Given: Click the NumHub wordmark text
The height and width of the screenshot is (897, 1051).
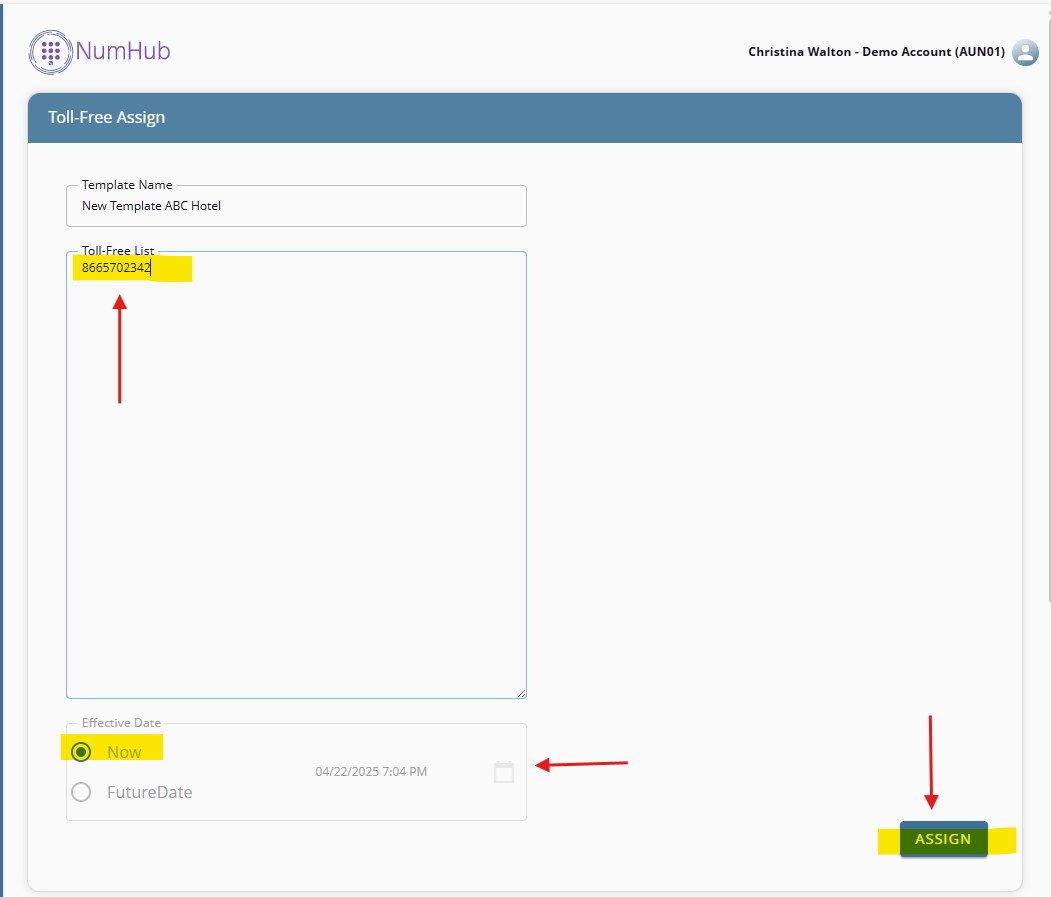Looking at the screenshot, I should (122, 51).
